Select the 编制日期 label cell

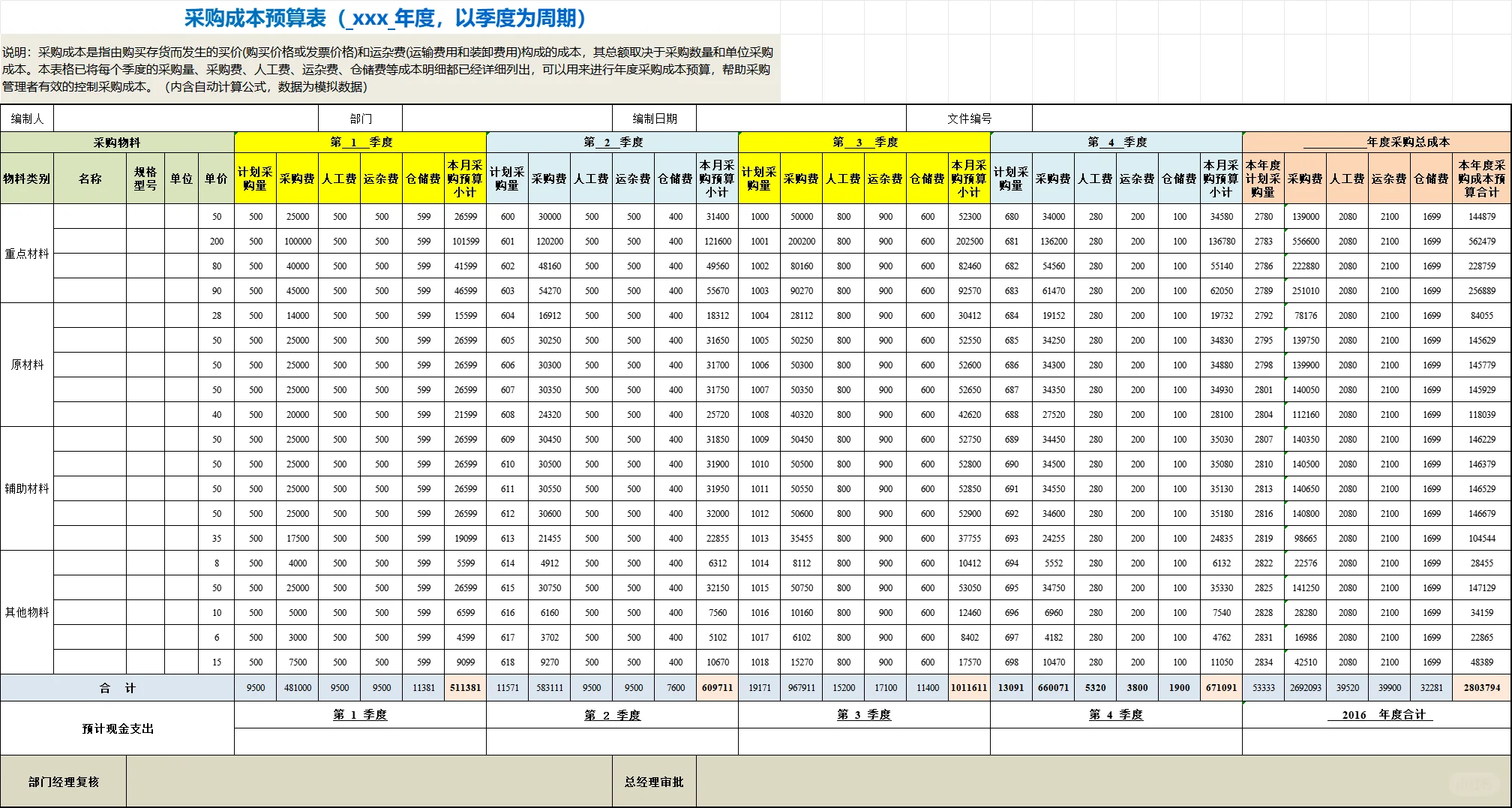(655, 119)
